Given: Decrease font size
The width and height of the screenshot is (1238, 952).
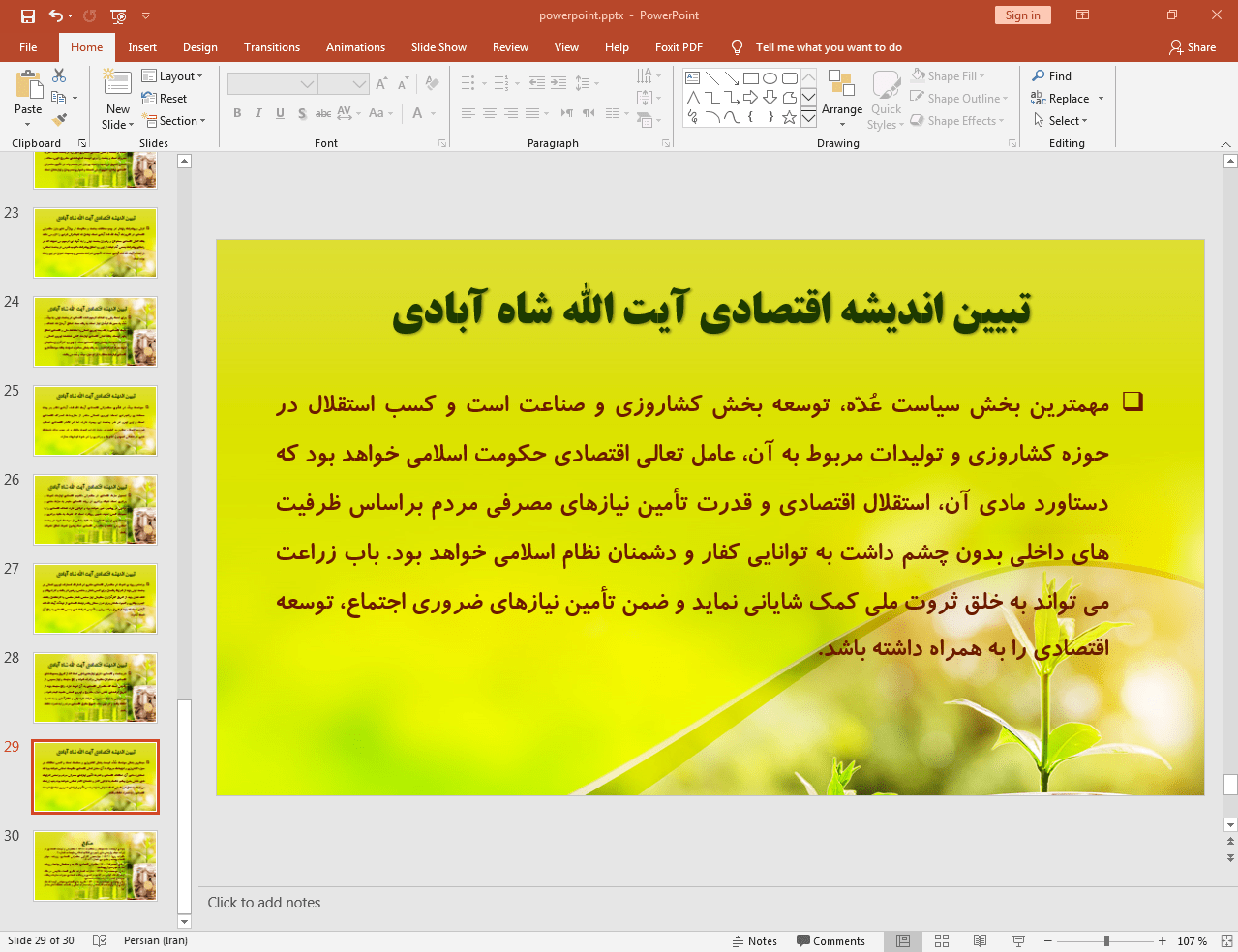Looking at the screenshot, I should click(x=403, y=84).
